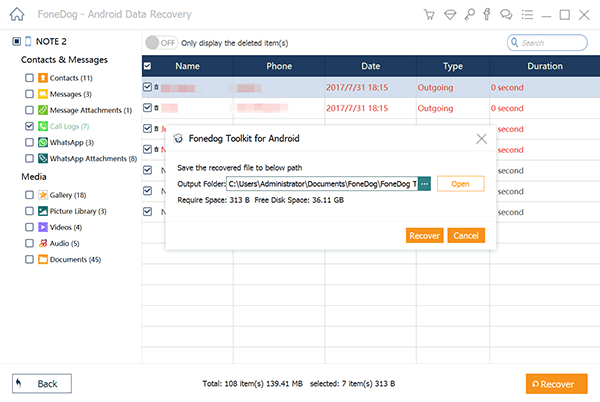Click the NOTE 2 phone device icon
600x402 pixels.
click(x=28, y=41)
